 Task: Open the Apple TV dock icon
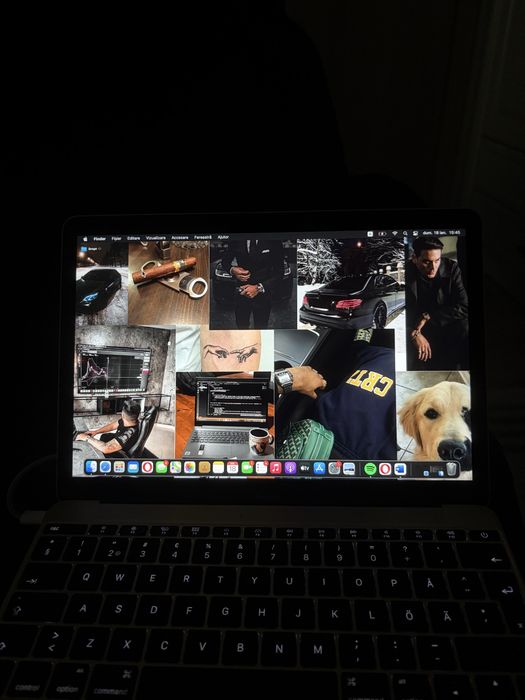305,468
